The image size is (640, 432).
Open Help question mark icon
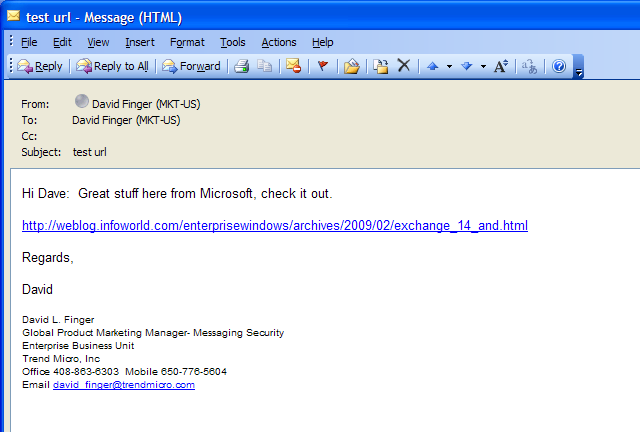(x=559, y=66)
